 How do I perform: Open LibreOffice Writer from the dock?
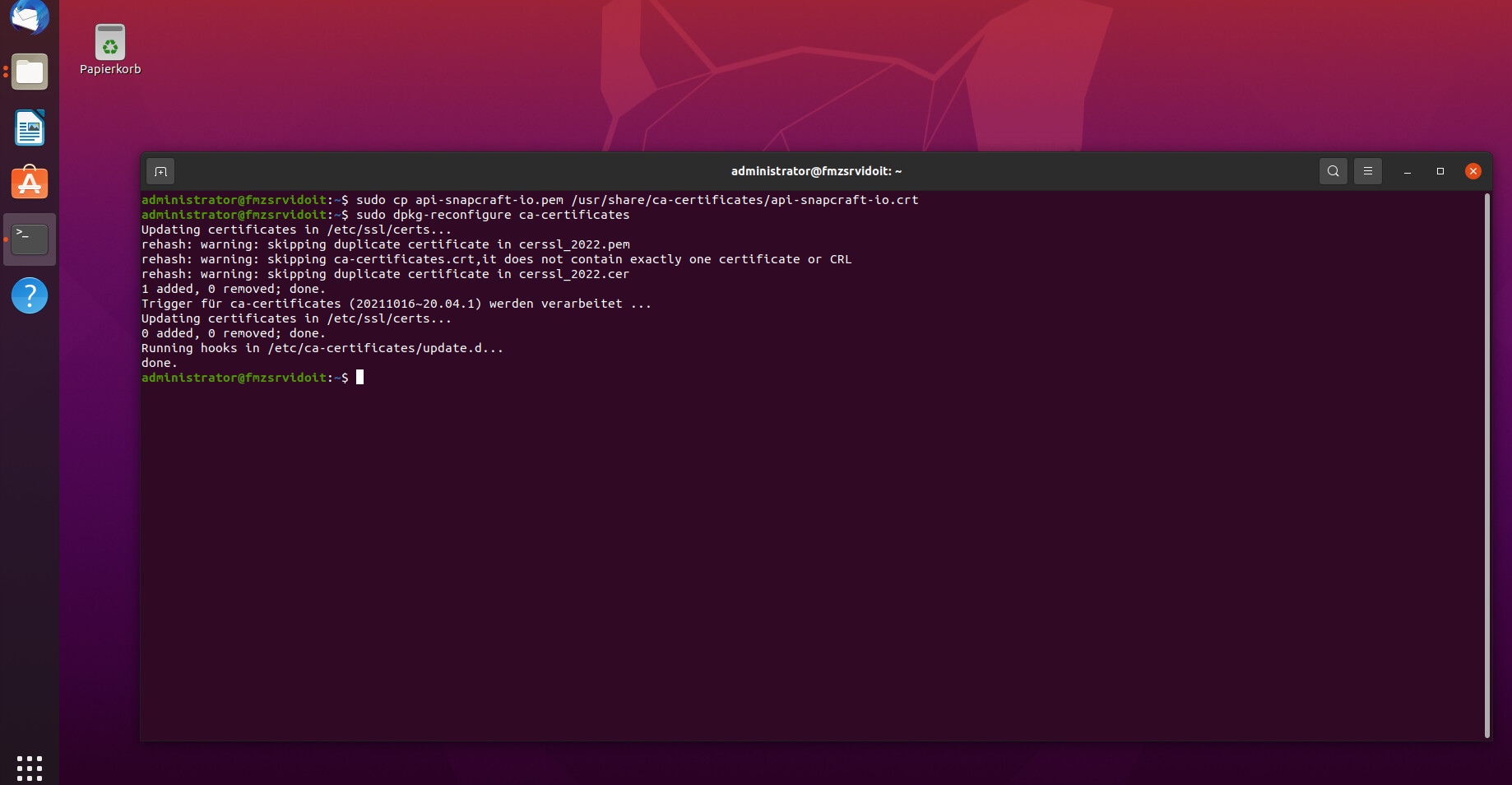(x=30, y=128)
